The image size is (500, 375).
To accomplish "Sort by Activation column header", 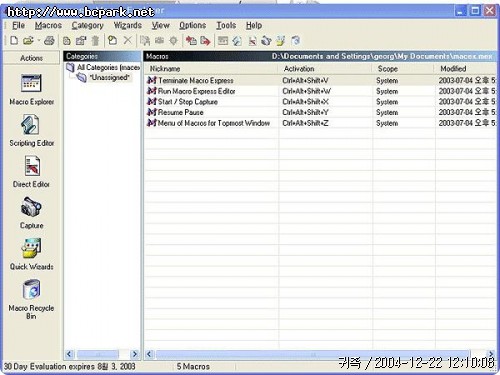I will coord(325,69).
